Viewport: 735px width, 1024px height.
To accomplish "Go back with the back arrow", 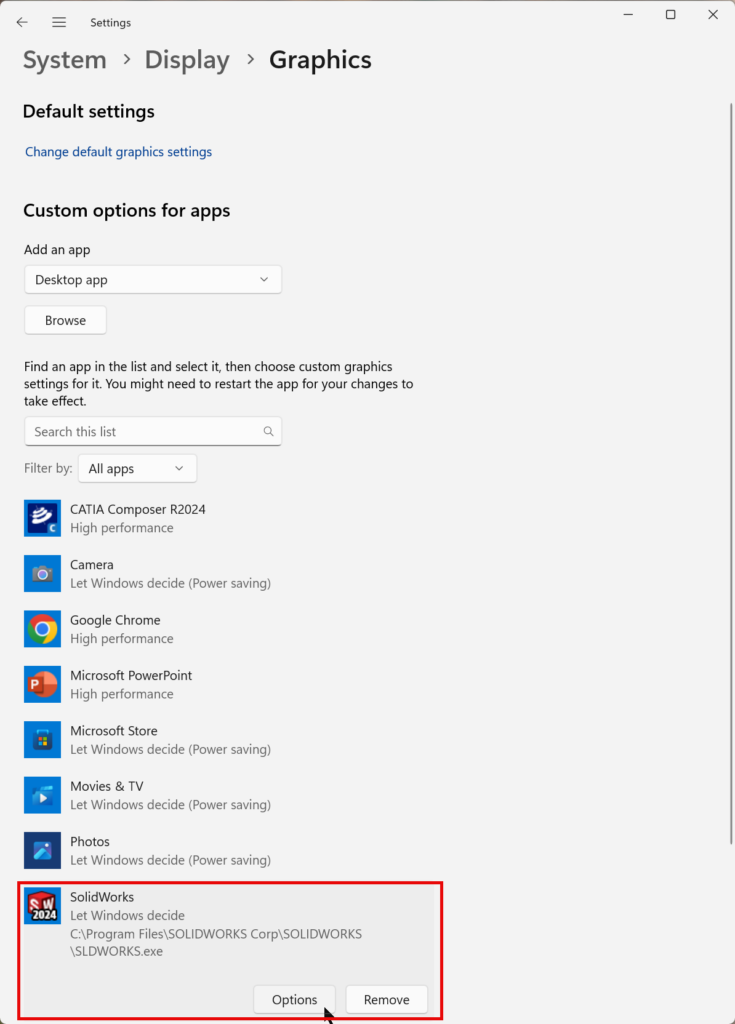I will click(22, 22).
